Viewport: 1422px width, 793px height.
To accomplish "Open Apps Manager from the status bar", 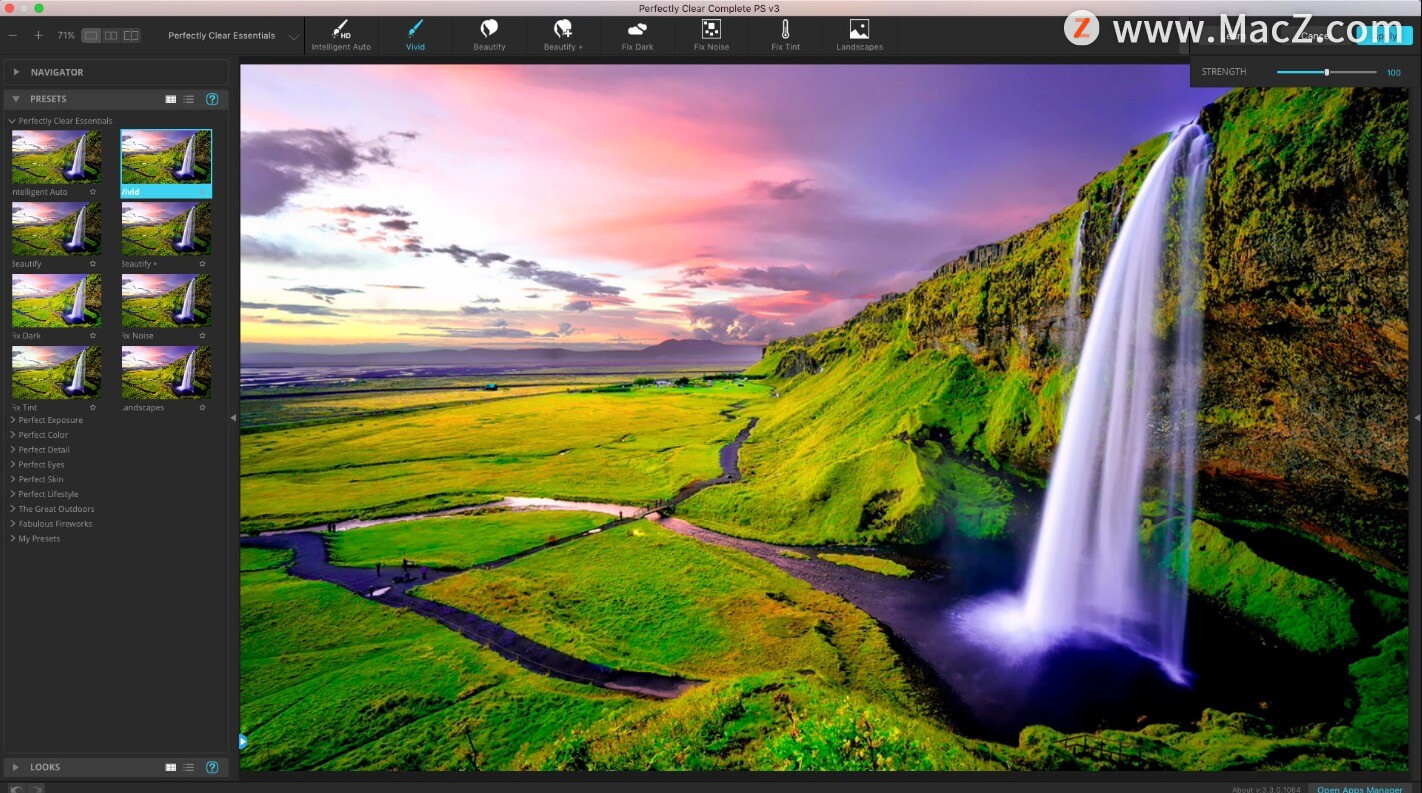I will tap(1359, 789).
